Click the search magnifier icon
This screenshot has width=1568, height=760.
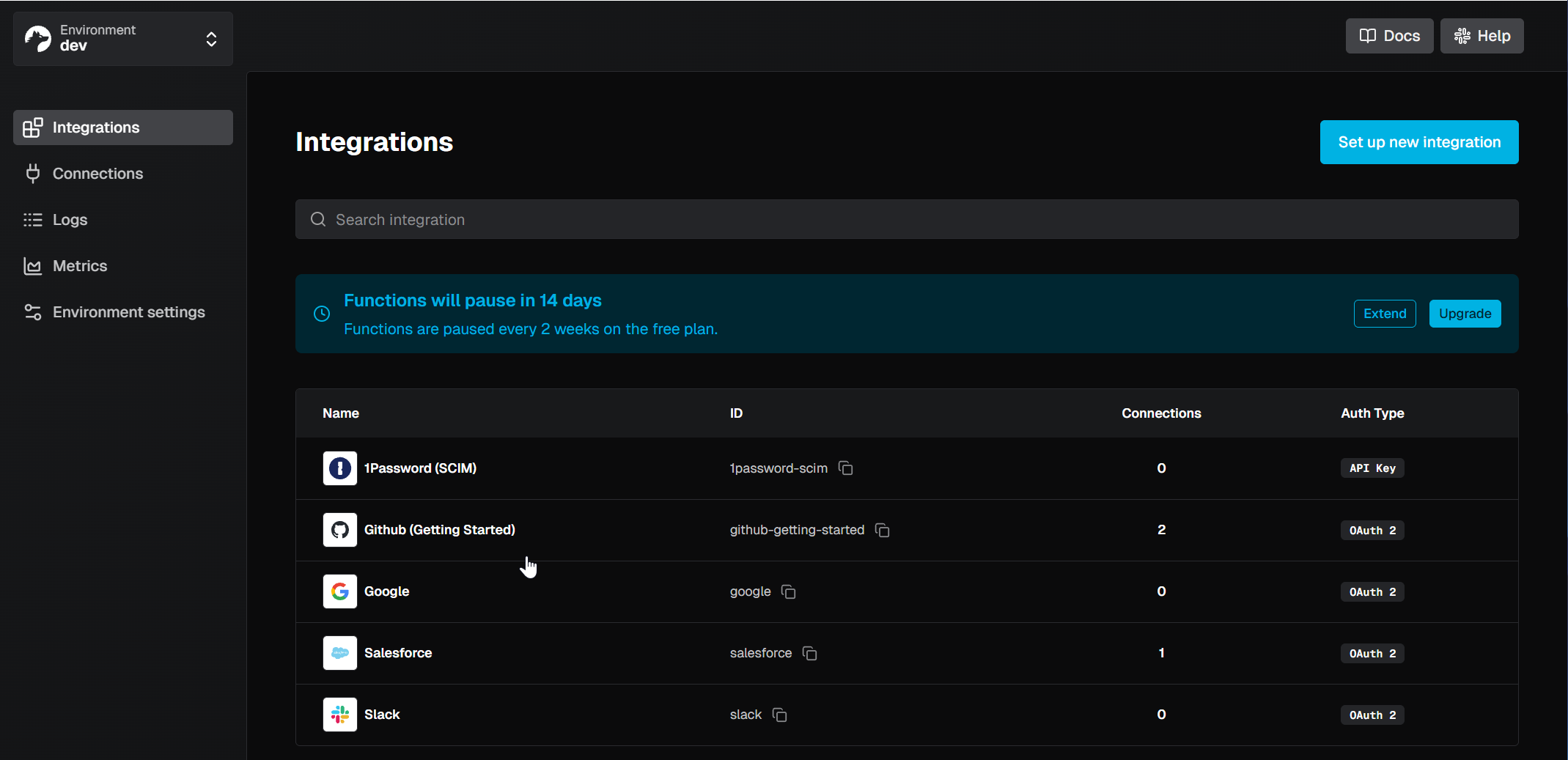[x=318, y=219]
